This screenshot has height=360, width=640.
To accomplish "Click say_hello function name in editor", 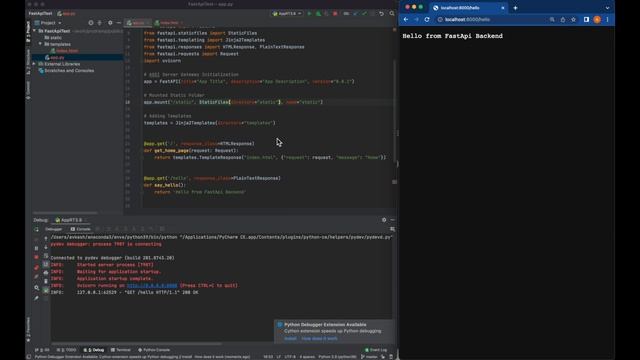I will (167, 185).
